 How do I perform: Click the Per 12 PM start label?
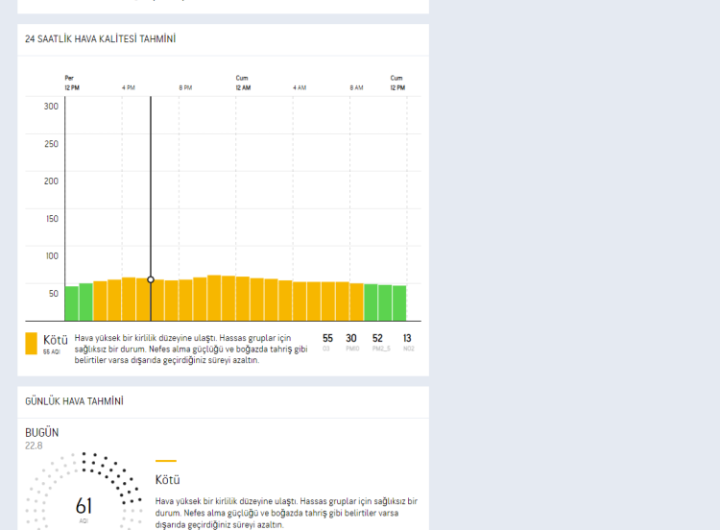[70, 83]
